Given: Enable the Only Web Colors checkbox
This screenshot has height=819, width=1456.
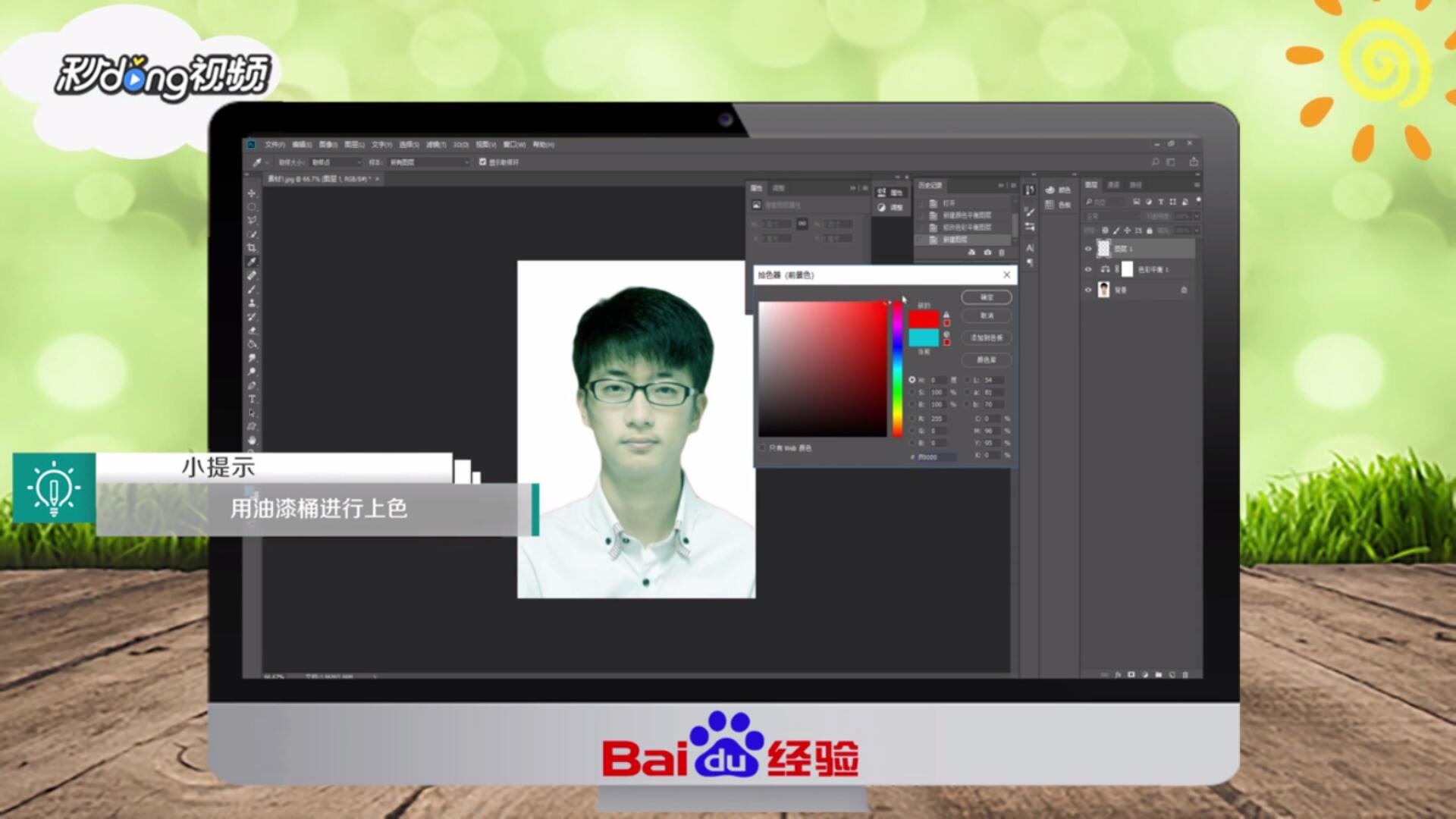Looking at the screenshot, I should [x=762, y=448].
